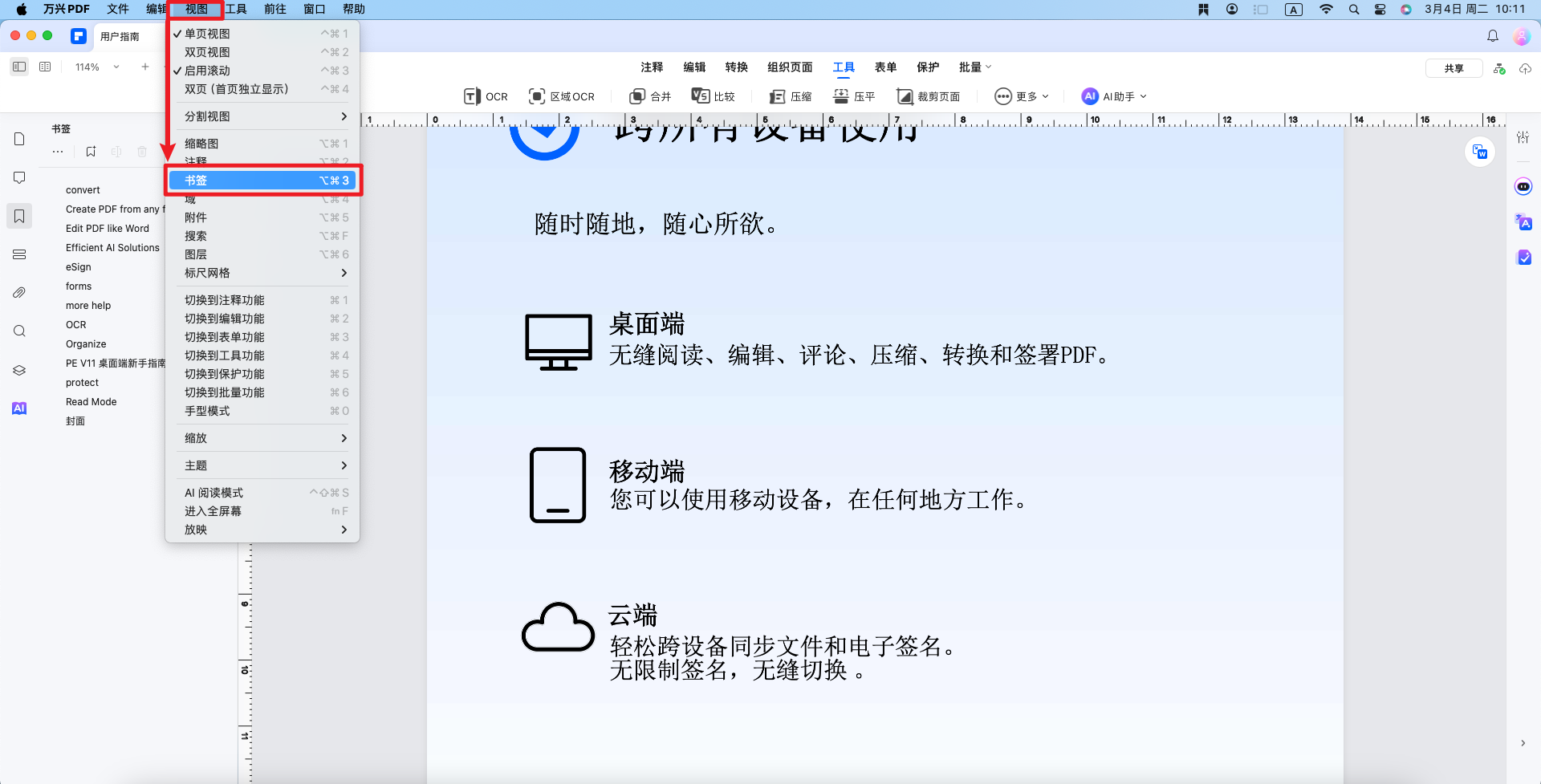This screenshot has width=1541, height=784.
Task: Click the convert-to-Word floating icon
Action: (x=1480, y=152)
